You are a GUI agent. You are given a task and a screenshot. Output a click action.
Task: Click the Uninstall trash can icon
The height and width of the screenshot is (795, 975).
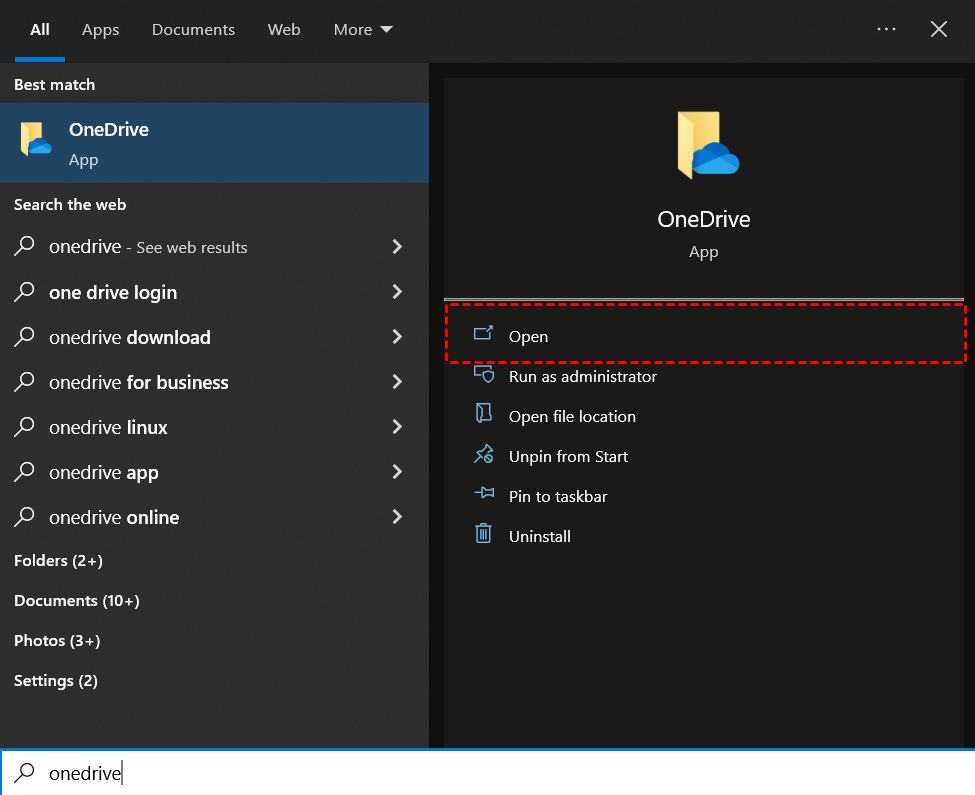point(484,536)
